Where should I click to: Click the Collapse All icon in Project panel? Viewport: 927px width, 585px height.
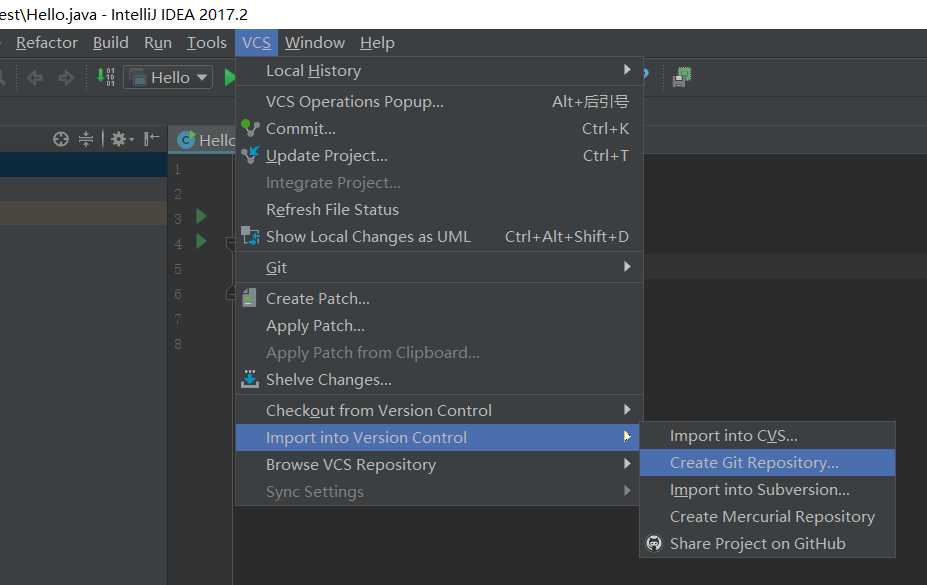[86, 139]
